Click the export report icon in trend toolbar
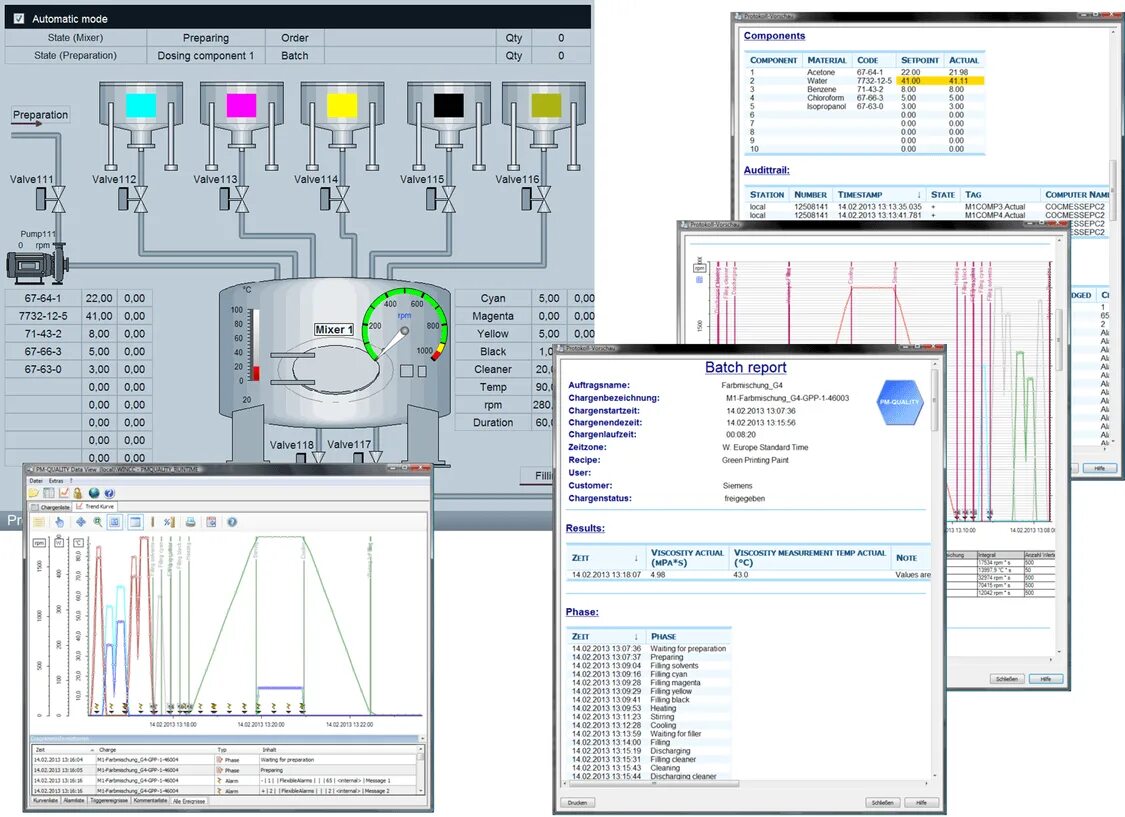The image size is (1125, 817). [211, 522]
